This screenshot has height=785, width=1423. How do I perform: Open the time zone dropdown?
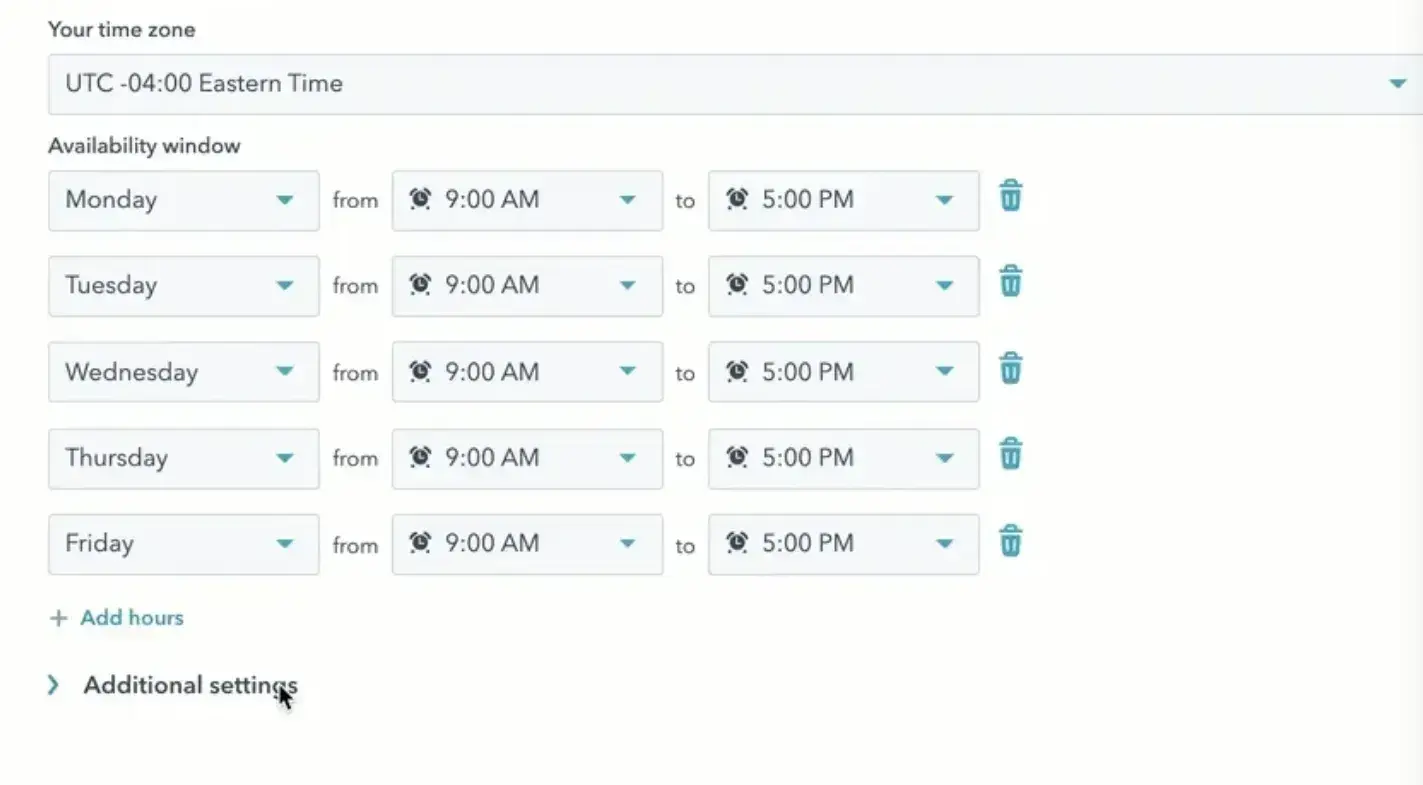[x=1398, y=84]
